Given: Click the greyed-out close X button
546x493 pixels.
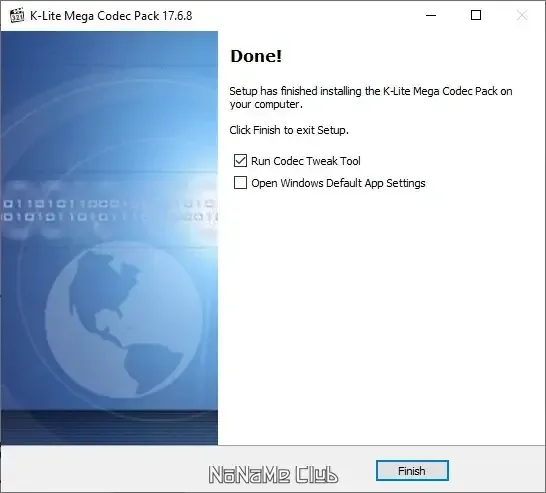Looking at the screenshot, I should click(522, 15).
